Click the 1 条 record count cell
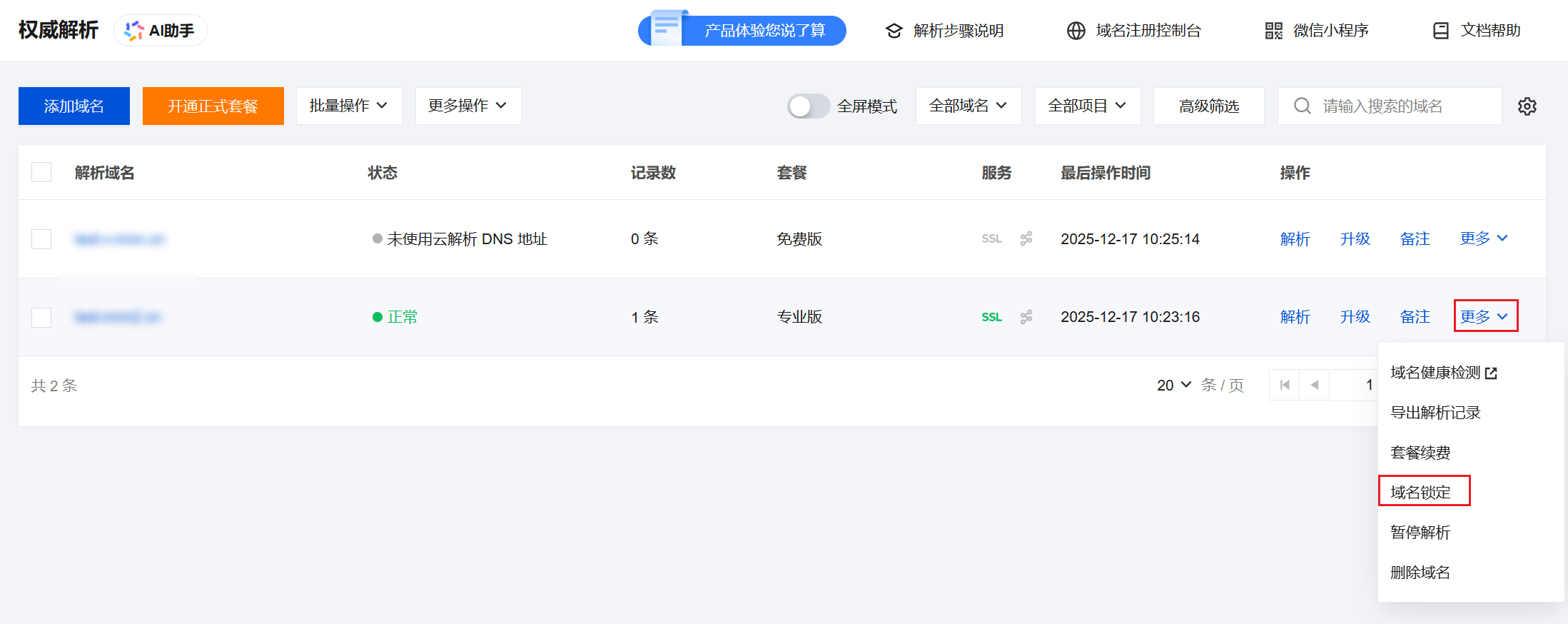Image resolution: width=1568 pixels, height=624 pixels. [644, 317]
